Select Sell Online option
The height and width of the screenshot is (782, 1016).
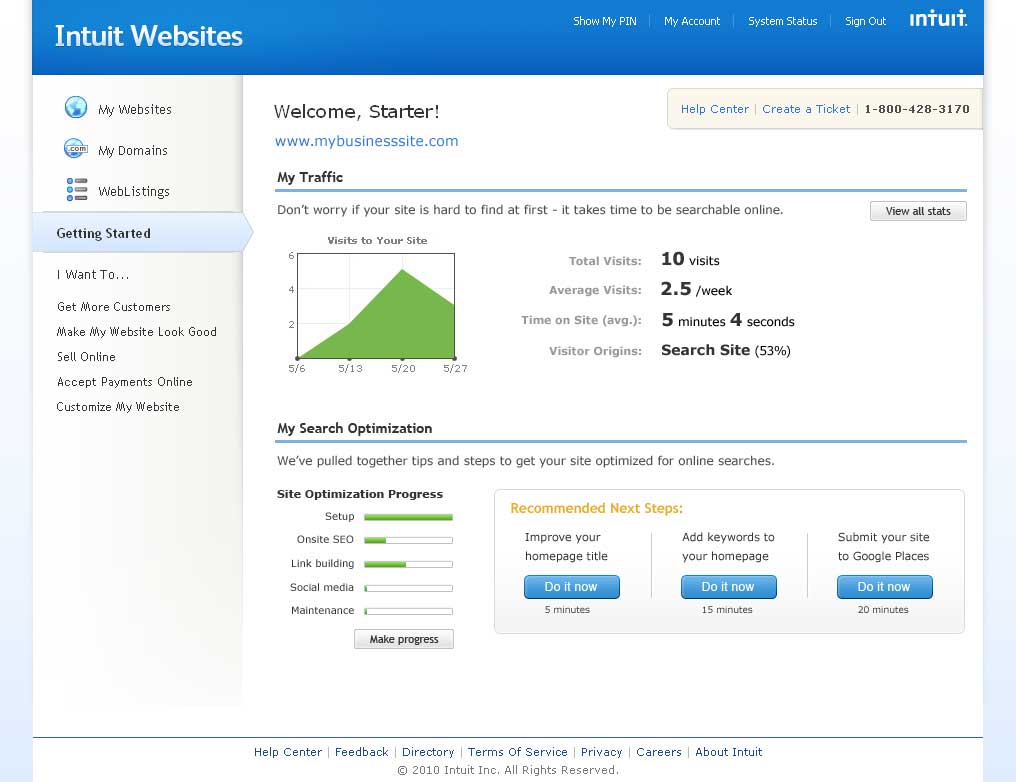pyautogui.click(x=86, y=357)
